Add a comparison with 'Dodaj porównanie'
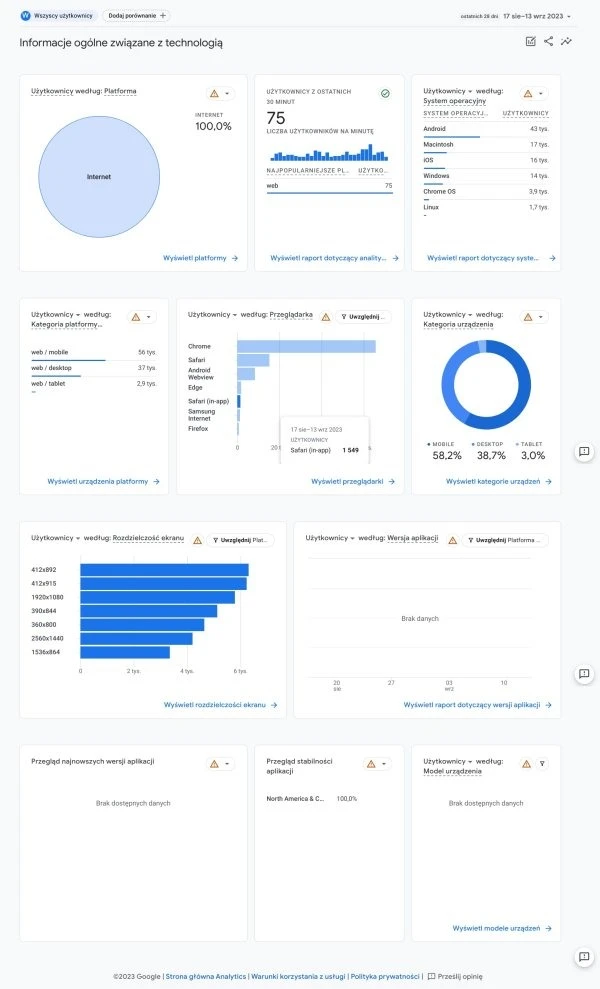Screen dimensions: 600x989 (x=137, y=16)
